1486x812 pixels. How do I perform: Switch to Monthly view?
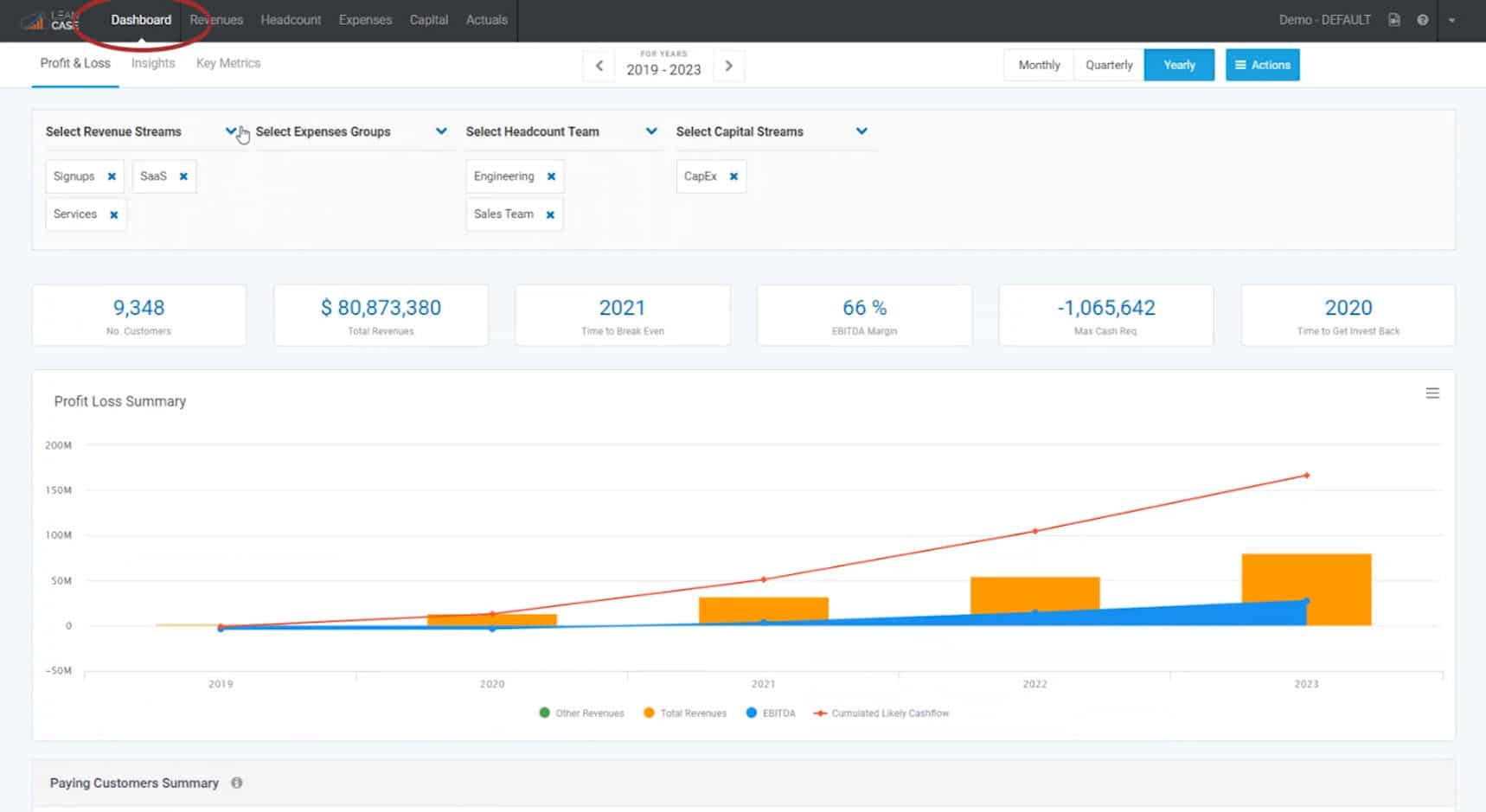pos(1039,65)
